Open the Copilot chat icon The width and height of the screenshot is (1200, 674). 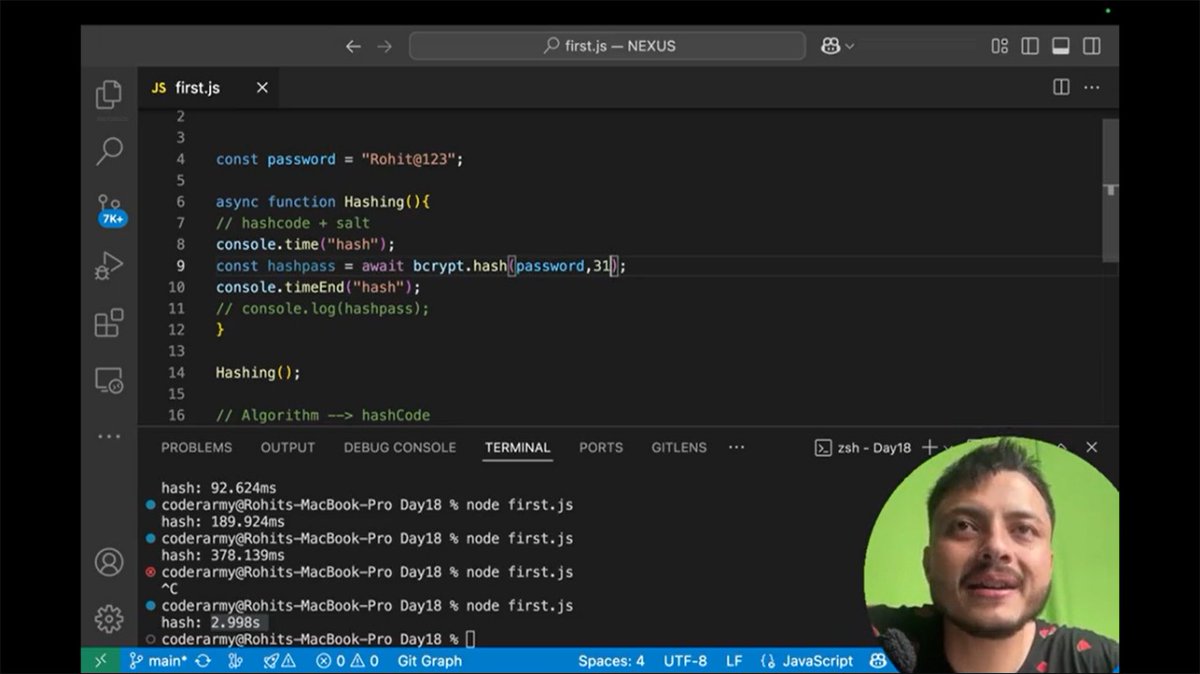pyautogui.click(x=830, y=46)
